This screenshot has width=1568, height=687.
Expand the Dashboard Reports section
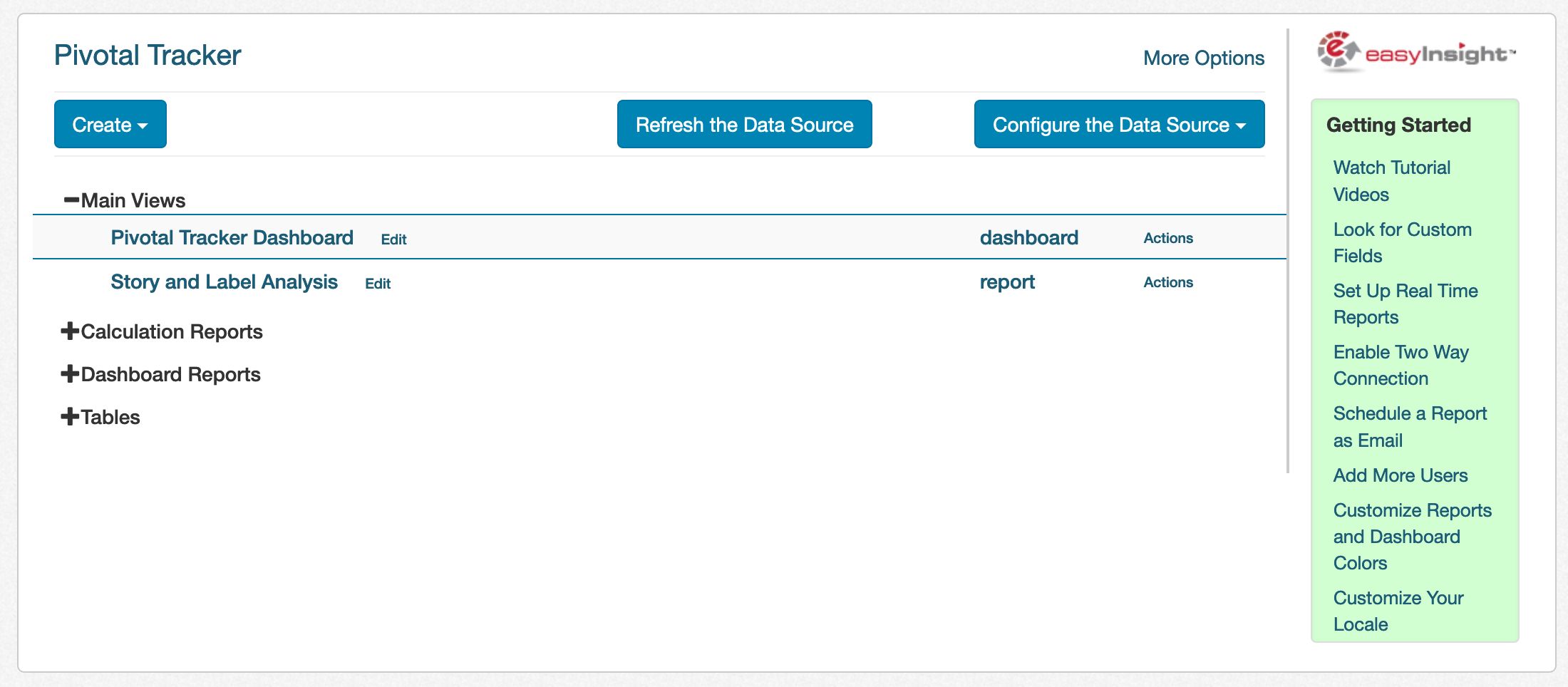70,374
